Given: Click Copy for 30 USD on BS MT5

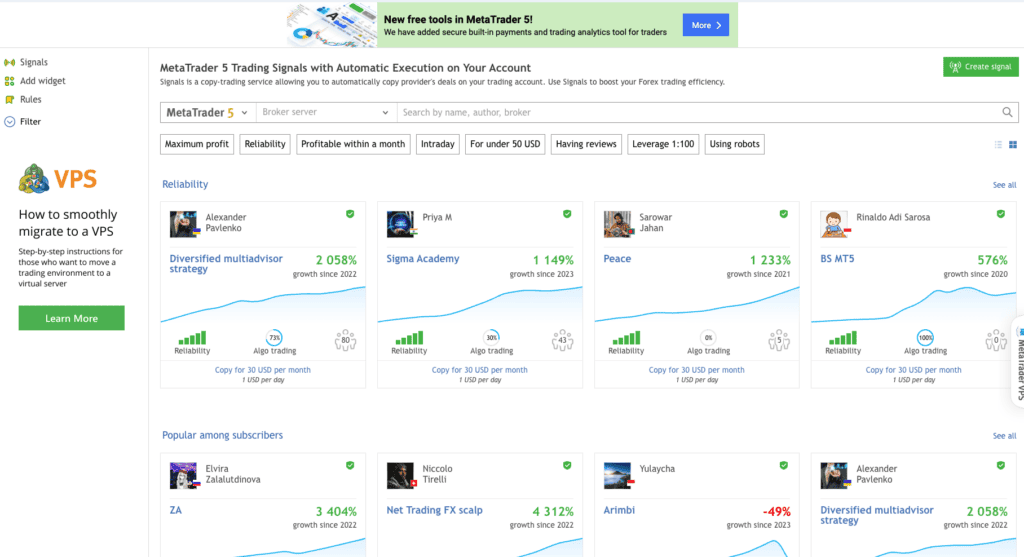Looking at the screenshot, I should pyautogui.click(x=913, y=370).
